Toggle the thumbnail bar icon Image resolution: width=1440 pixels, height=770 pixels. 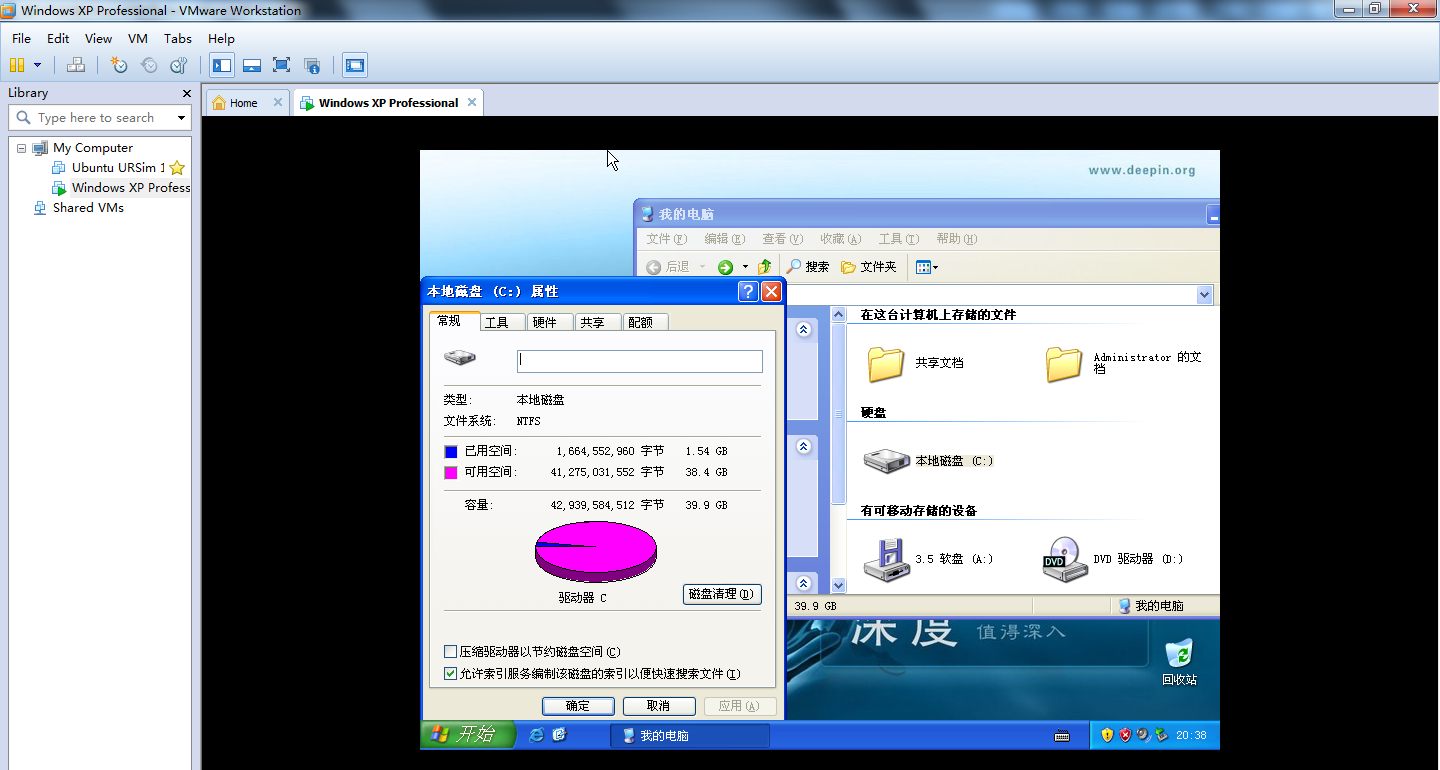[x=252, y=65]
